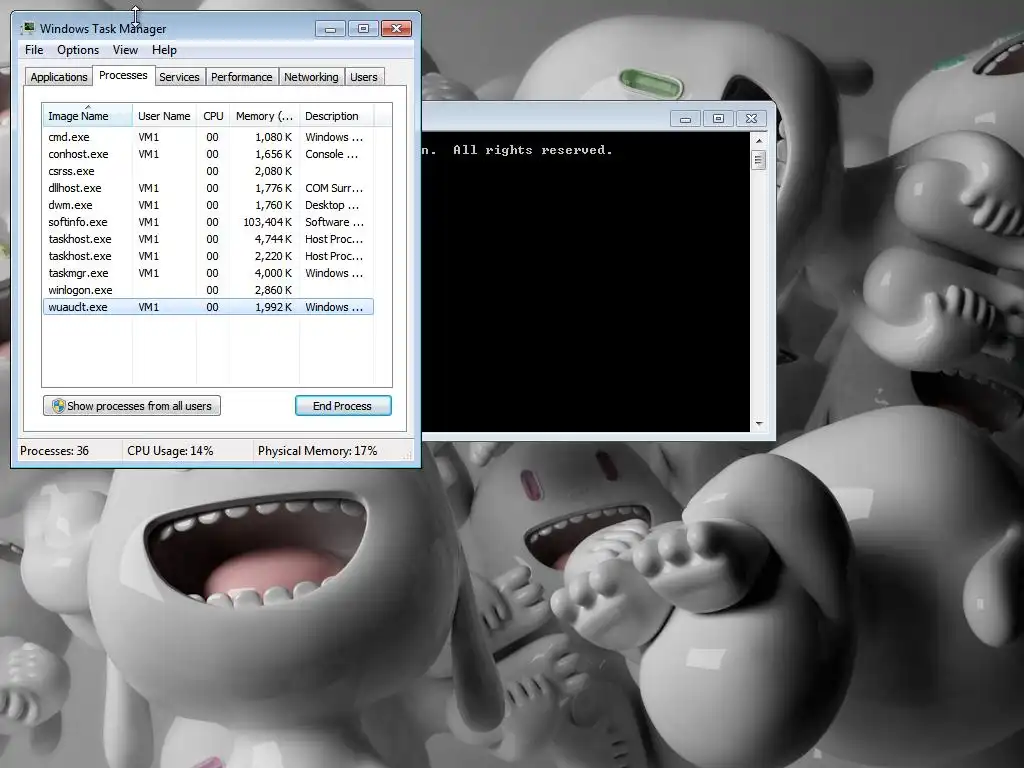Click the 103,404 K memory value
Image resolution: width=1024 pixels, height=768 pixels.
[x=267, y=222]
